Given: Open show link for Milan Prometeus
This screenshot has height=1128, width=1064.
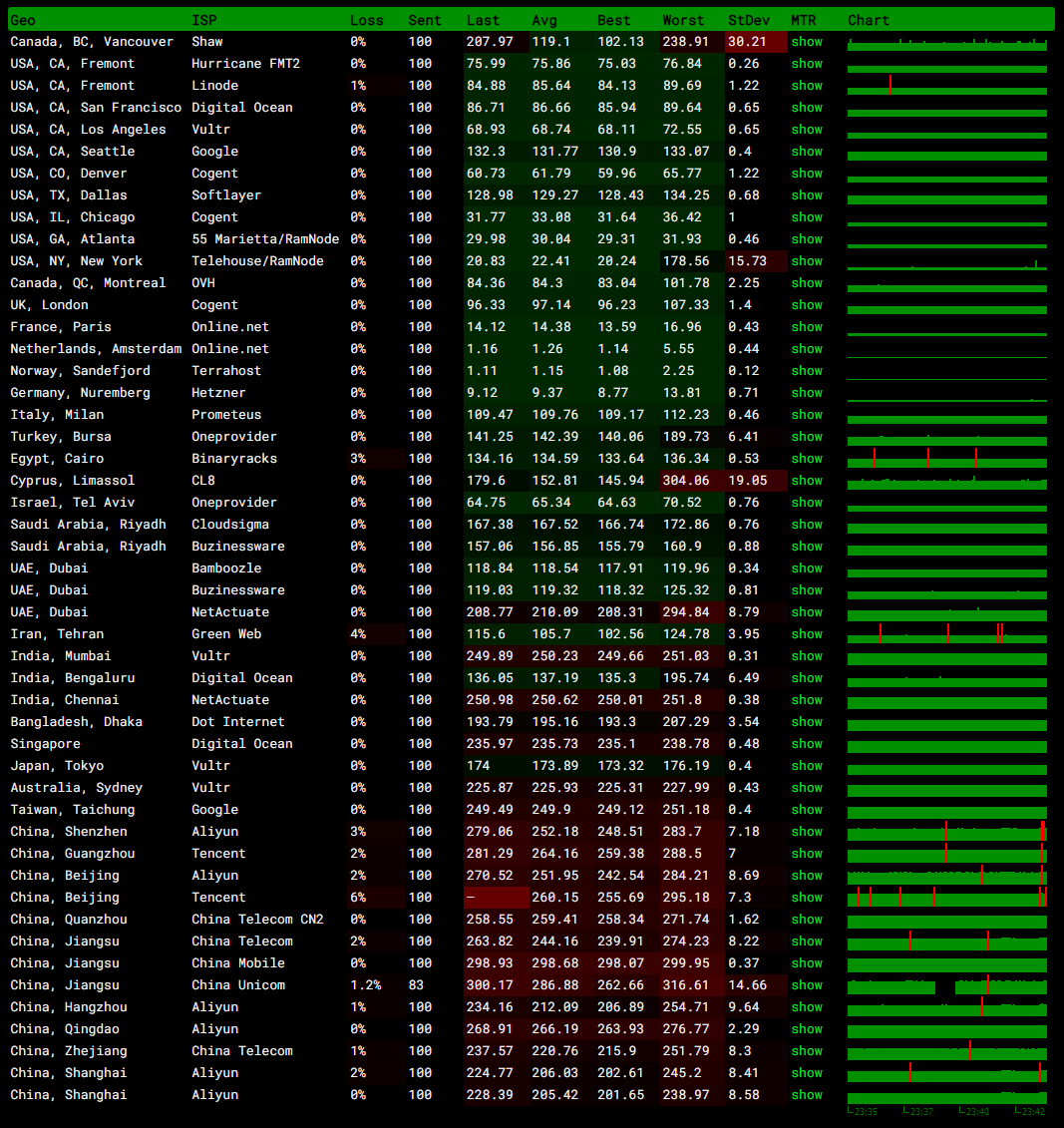Looking at the screenshot, I should click(x=807, y=414).
